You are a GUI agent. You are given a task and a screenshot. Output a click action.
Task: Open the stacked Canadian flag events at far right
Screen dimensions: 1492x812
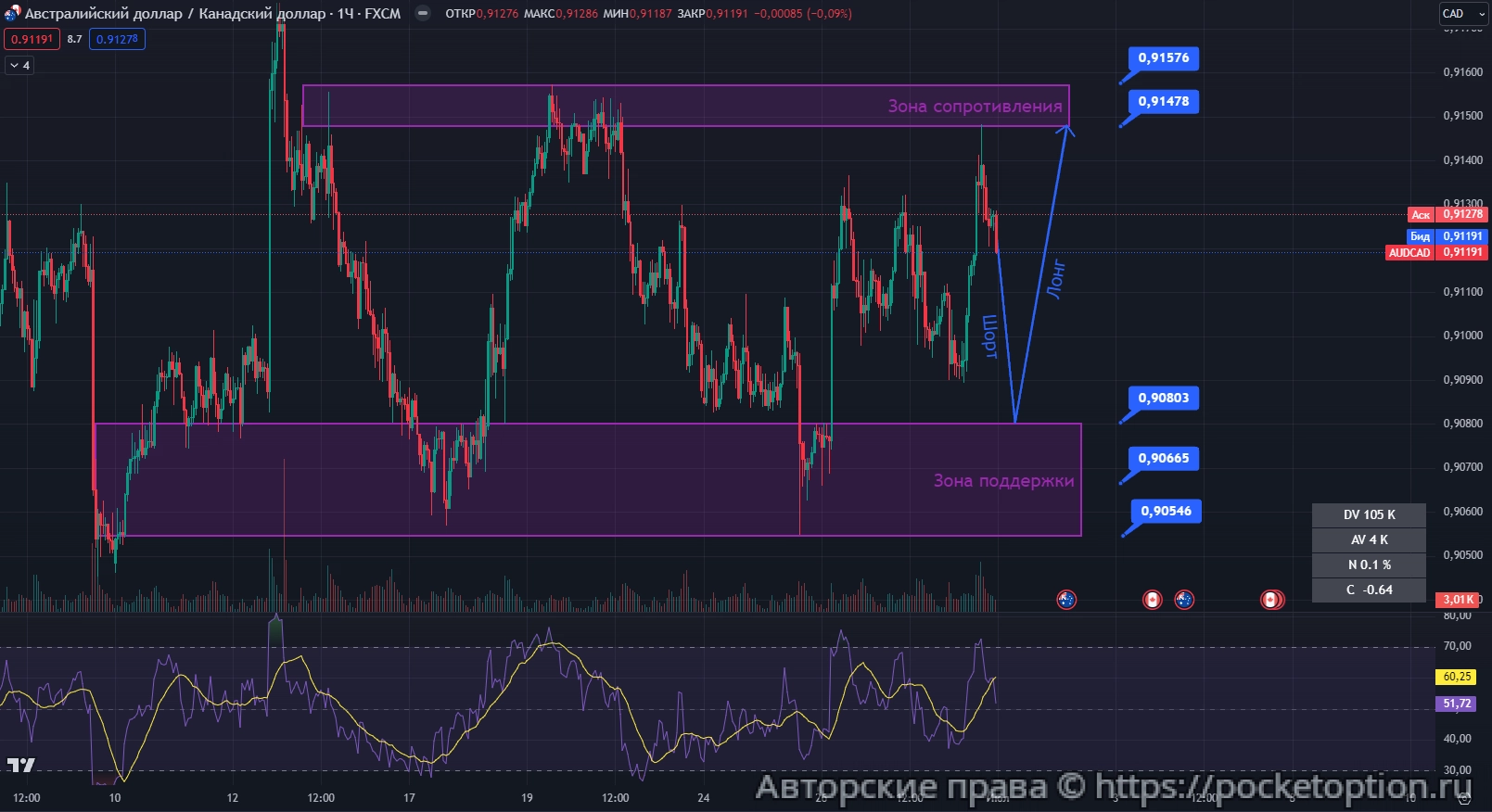tap(1271, 600)
